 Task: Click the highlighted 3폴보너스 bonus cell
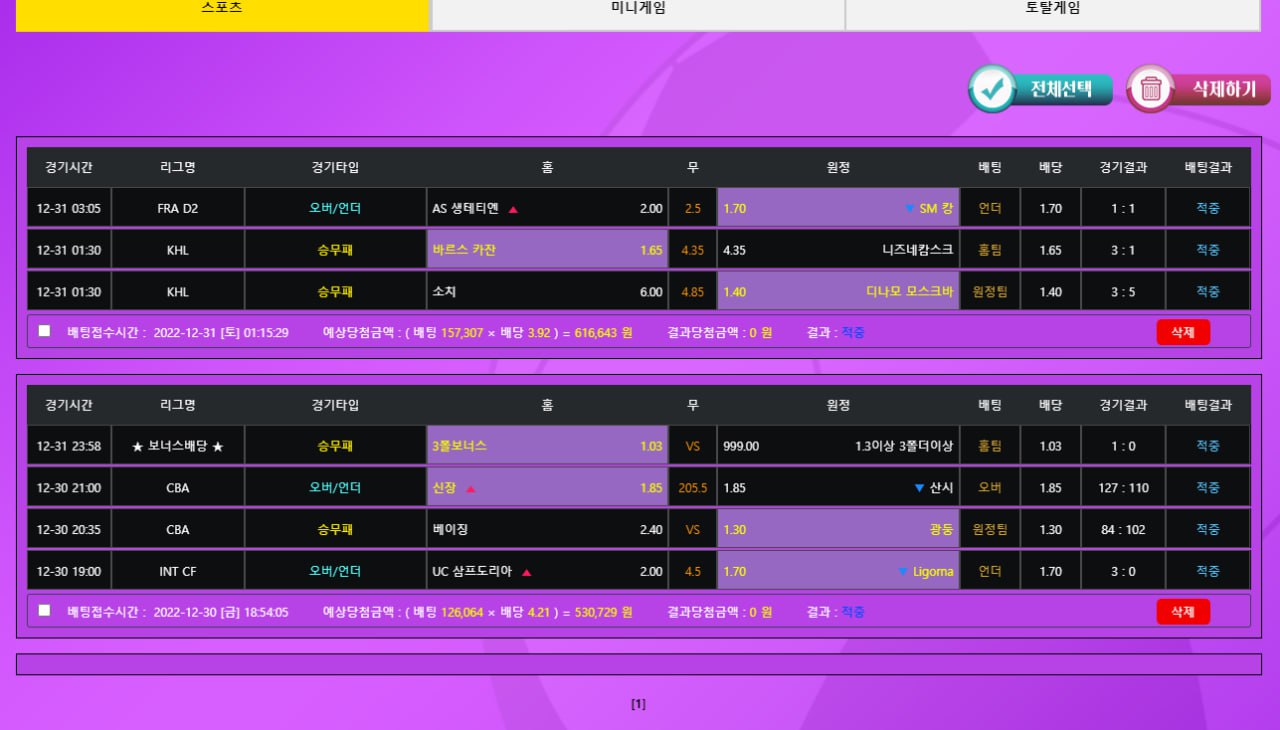[547, 446]
